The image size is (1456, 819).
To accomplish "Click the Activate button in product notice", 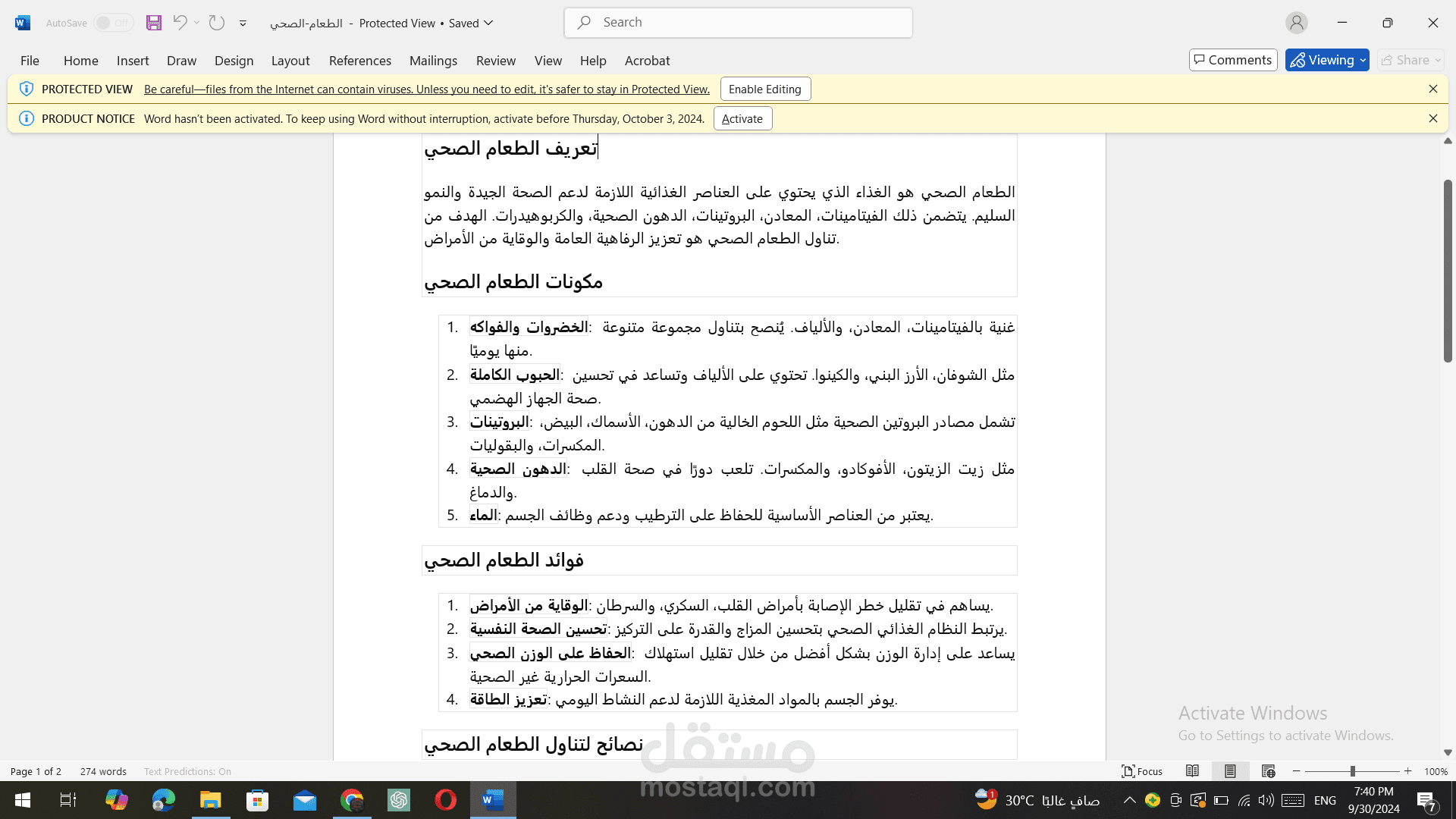I will click(x=742, y=118).
